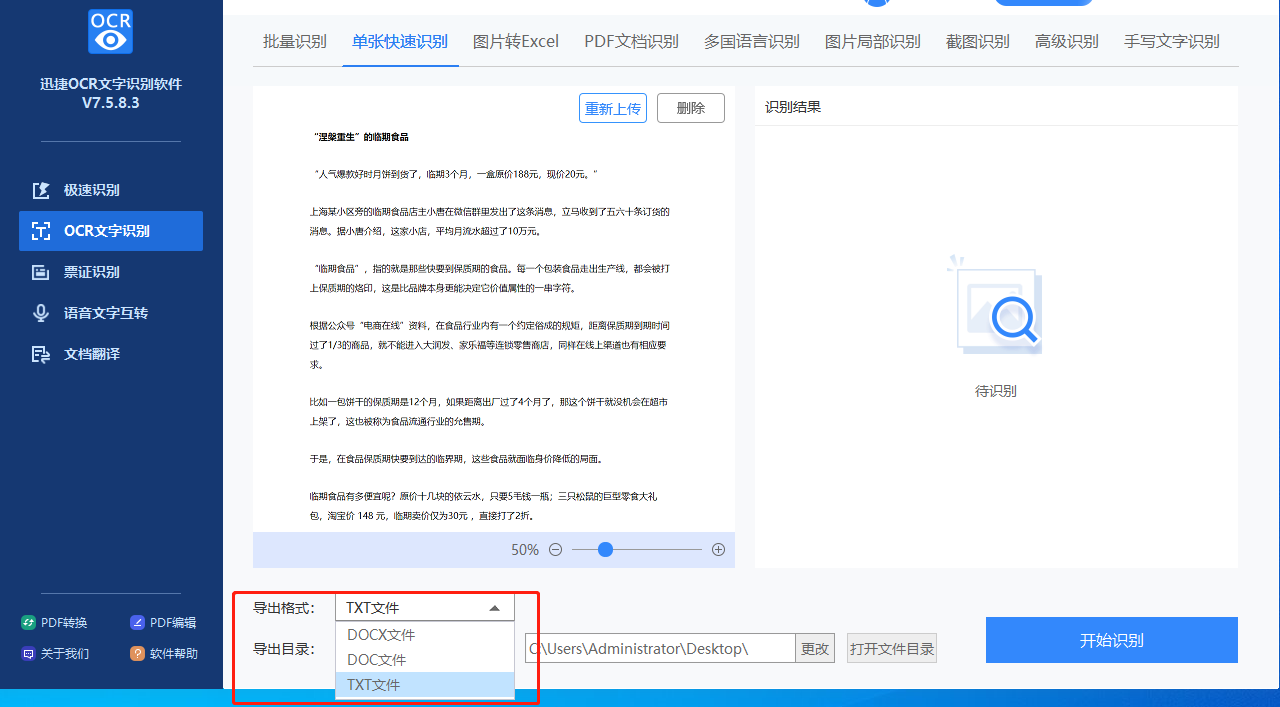This screenshot has width=1280, height=707.
Task: Switch to the 手写文字识别 tab
Action: [1171, 41]
